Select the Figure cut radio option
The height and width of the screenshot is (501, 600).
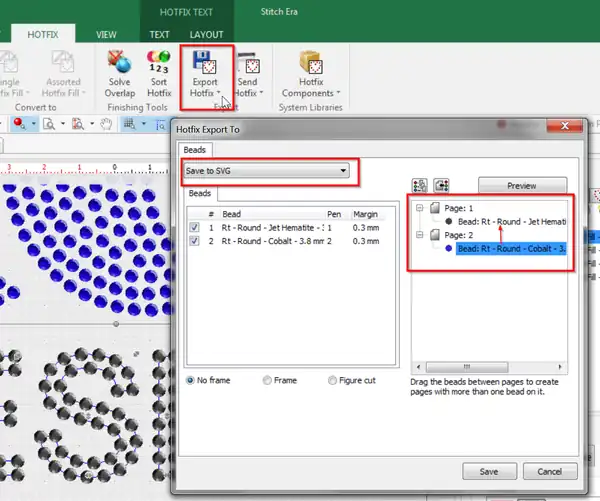[334, 380]
